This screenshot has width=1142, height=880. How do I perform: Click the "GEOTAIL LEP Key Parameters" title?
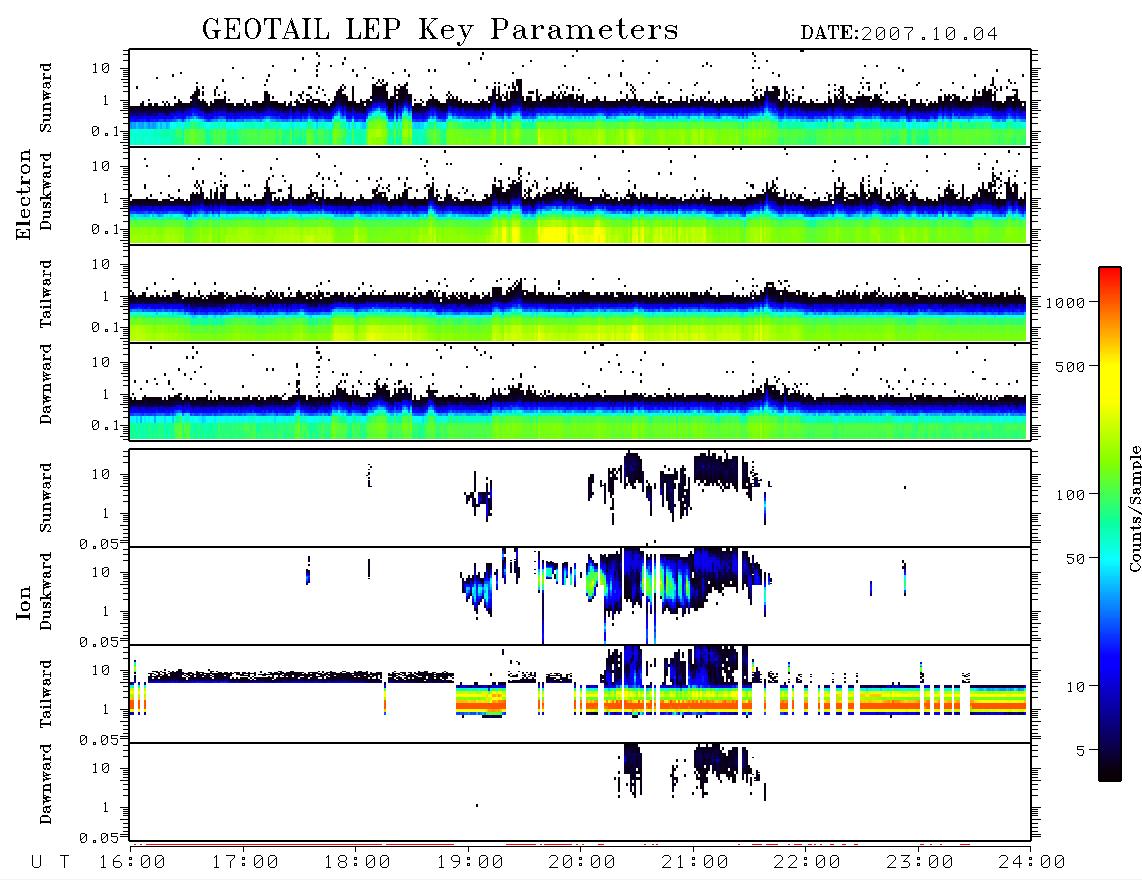[x=440, y=30]
